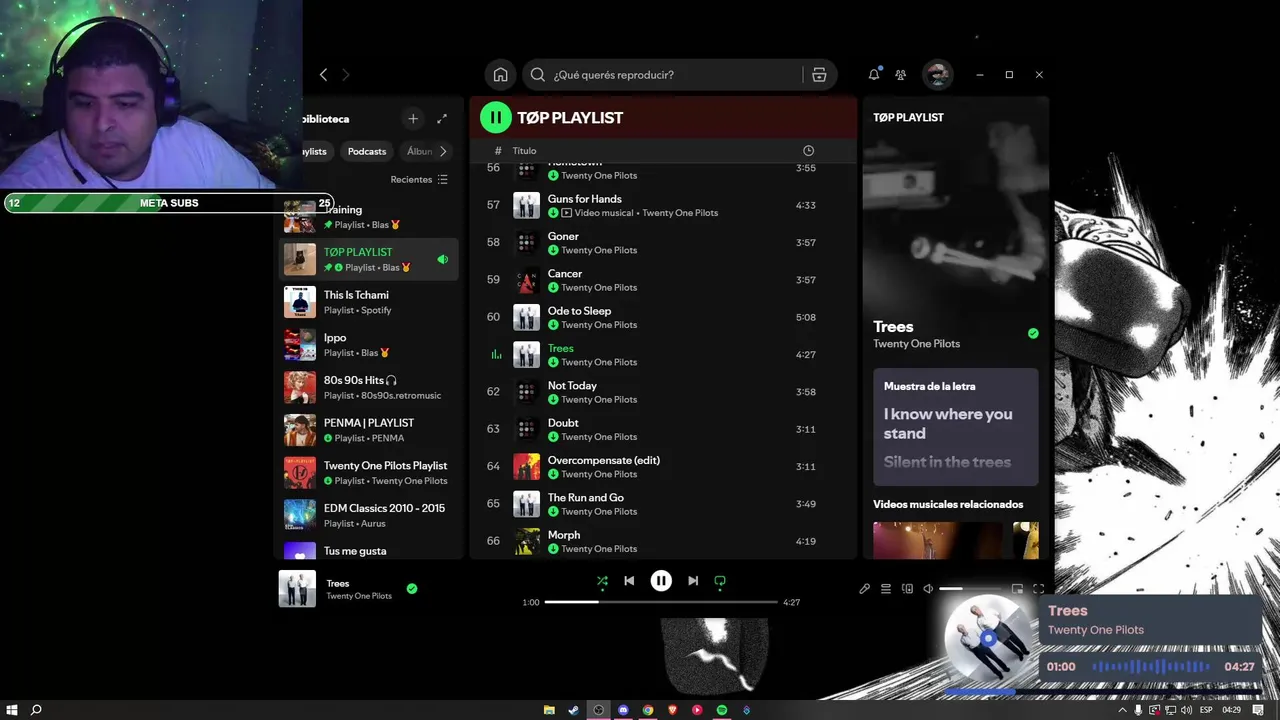
Task: Play track The Run and Go
Action: pos(662,504)
